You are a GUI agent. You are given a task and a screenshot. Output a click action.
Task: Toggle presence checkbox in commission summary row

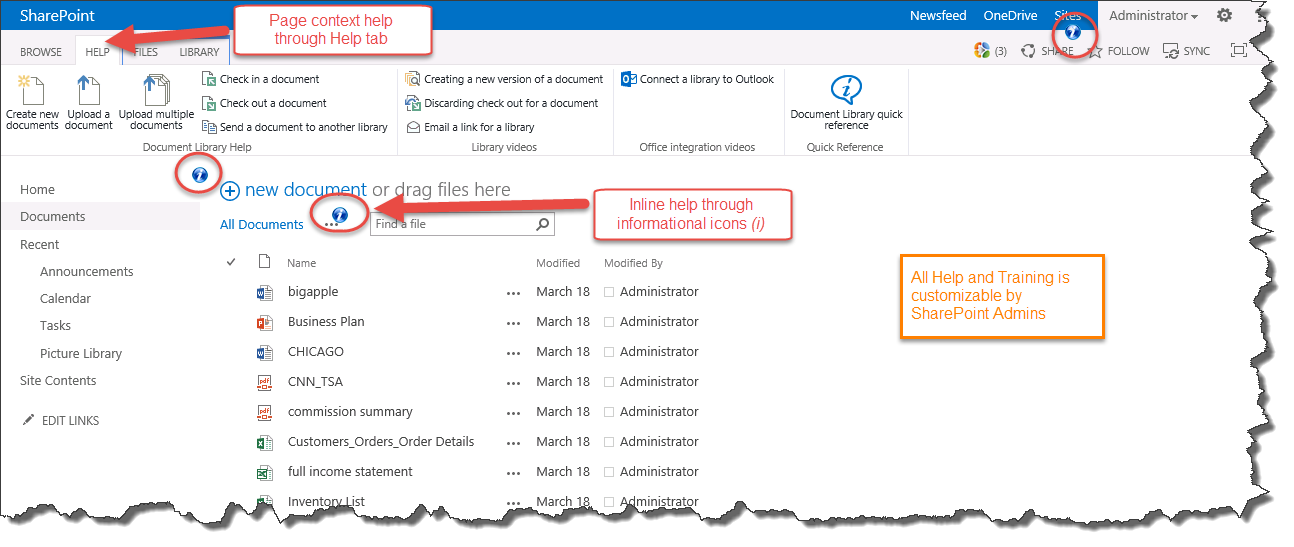coord(609,412)
